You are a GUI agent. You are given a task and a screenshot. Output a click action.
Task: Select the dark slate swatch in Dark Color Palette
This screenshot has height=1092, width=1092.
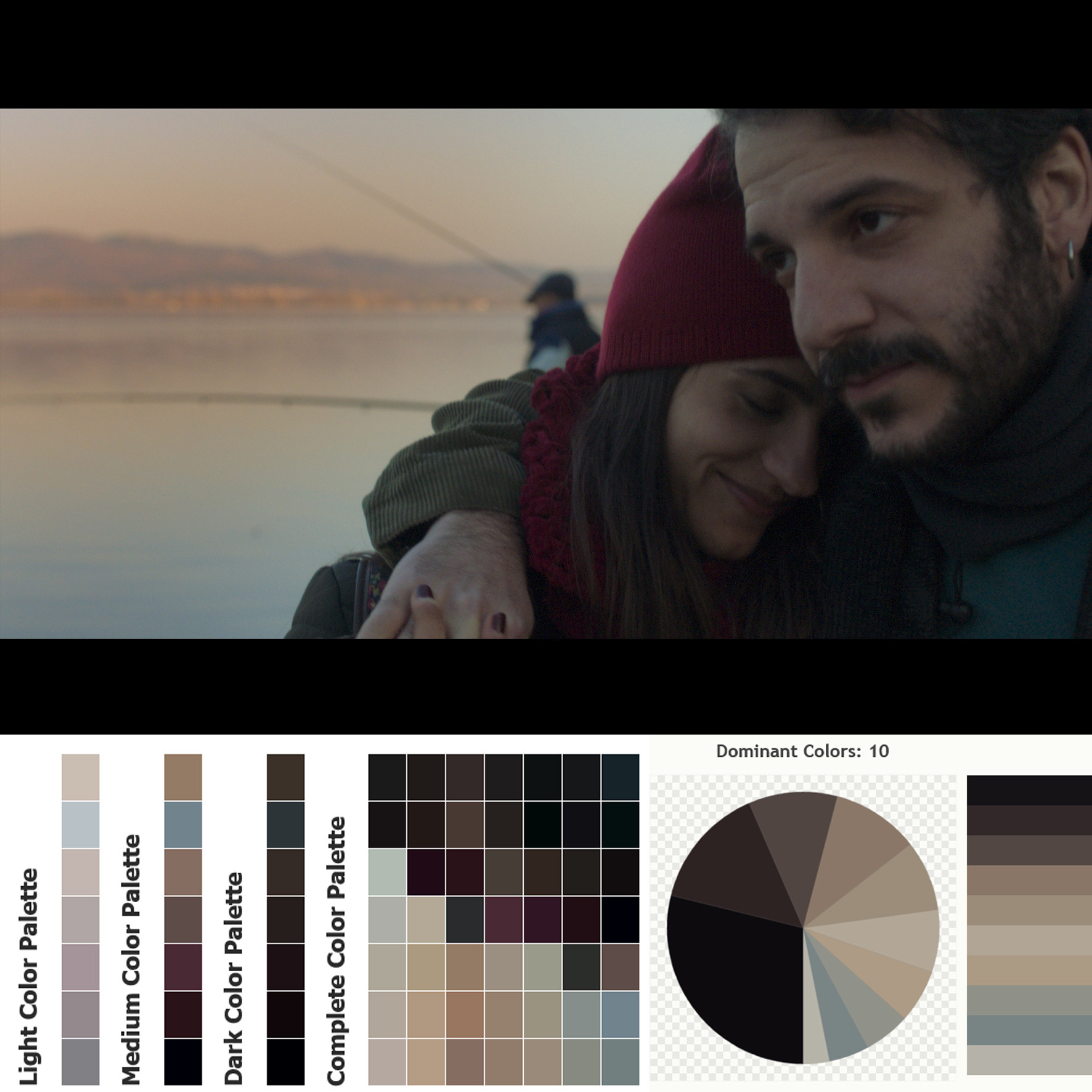pos(285,825)
